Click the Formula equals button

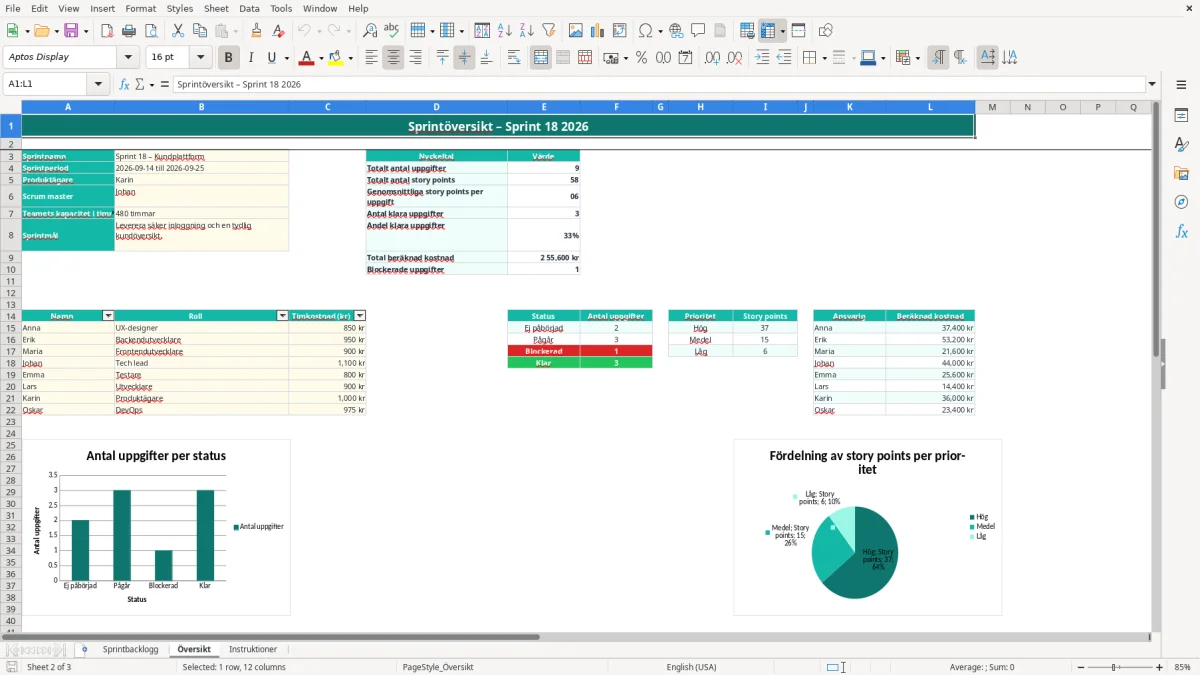pyautogui.click(x=164, y=84)
